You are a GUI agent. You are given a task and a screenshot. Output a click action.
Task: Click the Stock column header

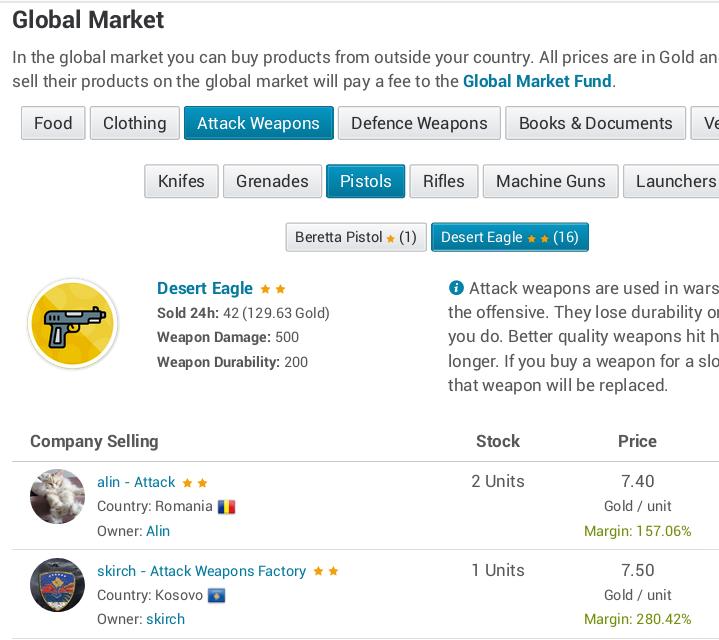498,441
